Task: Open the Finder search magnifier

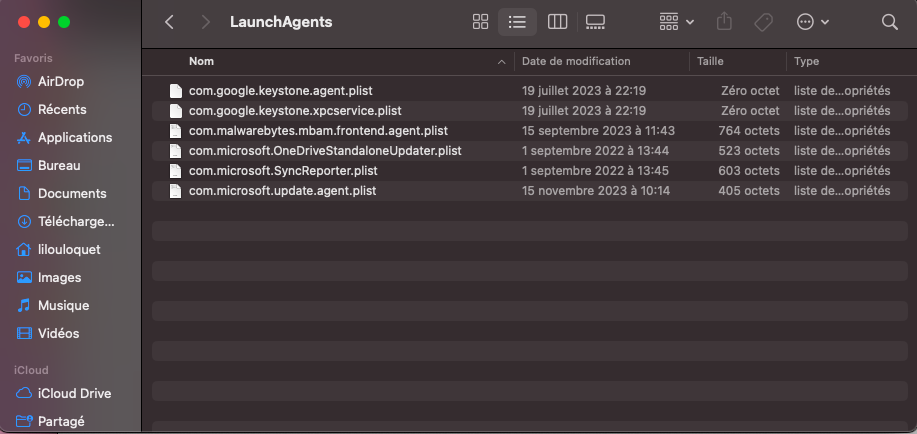Action: click(x=890, y=22)
